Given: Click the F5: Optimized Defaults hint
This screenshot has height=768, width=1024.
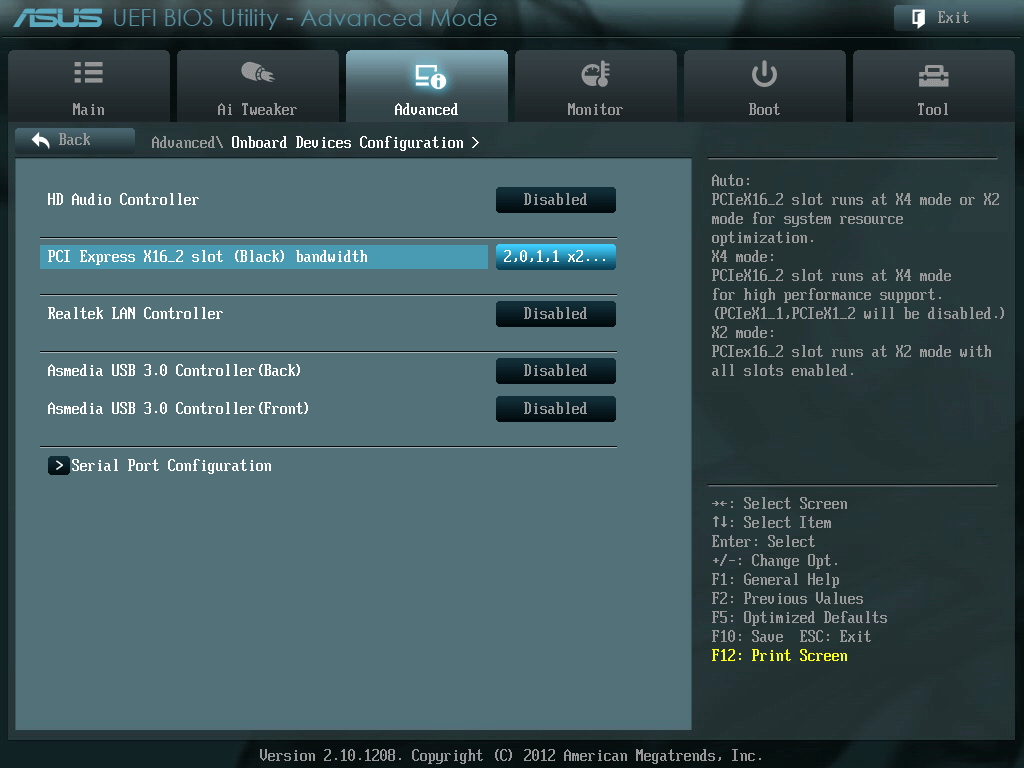Looking at the screenshot, I should pyautogui.click(x=799, y=617).
